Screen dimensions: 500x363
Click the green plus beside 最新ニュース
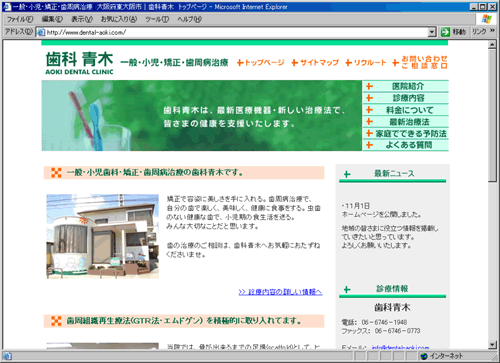[347, 174]
